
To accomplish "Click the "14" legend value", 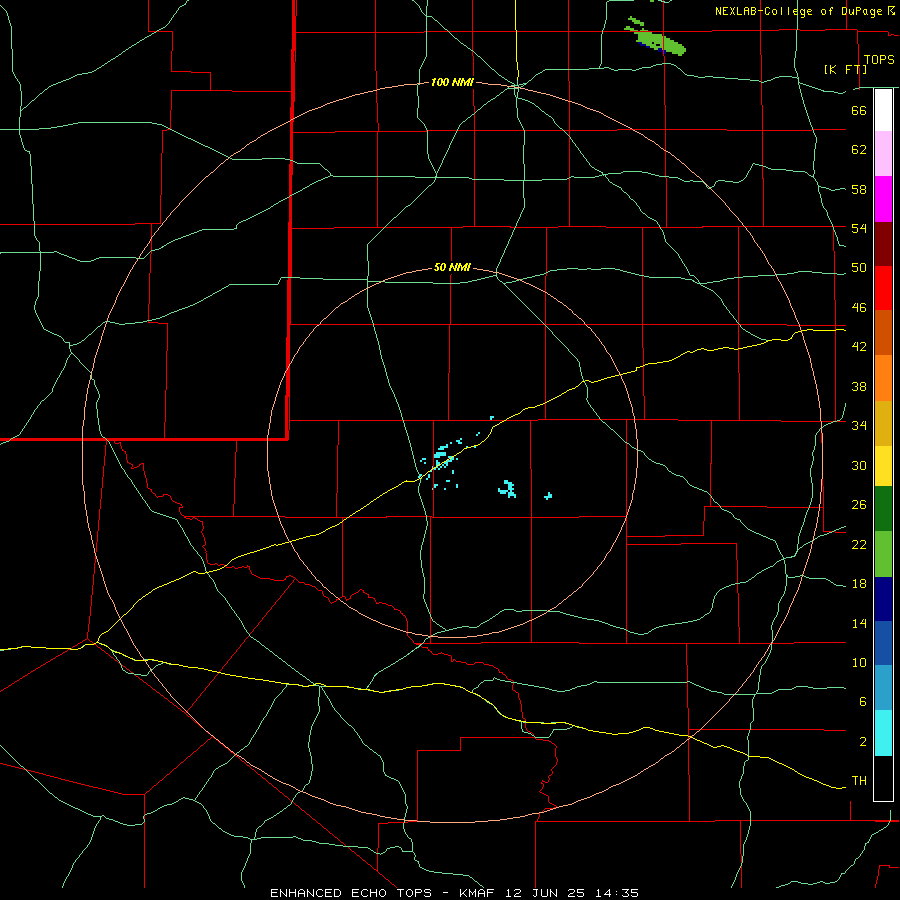I will [x=859, y=623].
